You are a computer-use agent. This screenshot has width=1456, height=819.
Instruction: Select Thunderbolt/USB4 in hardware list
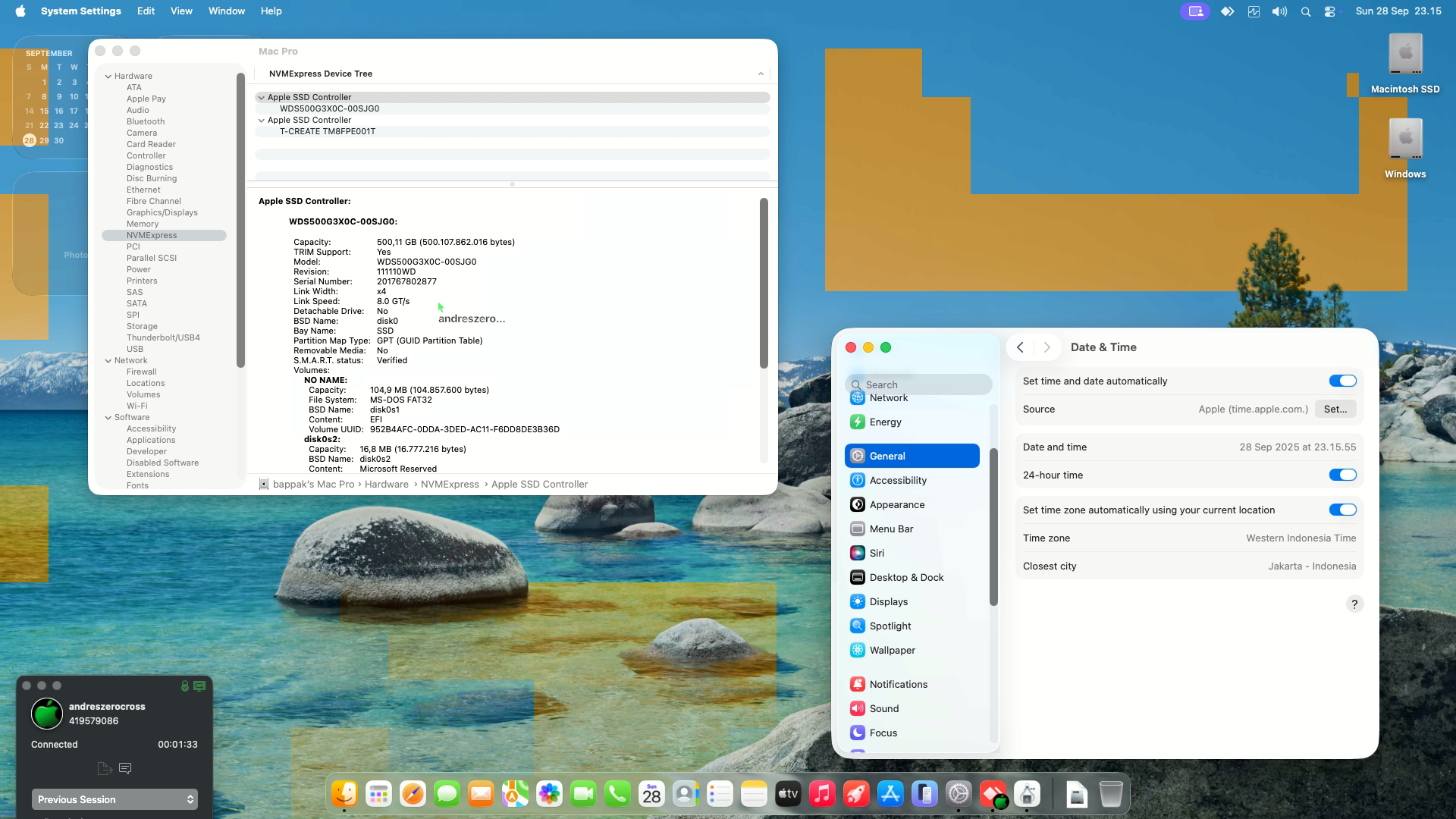(163, 337)
